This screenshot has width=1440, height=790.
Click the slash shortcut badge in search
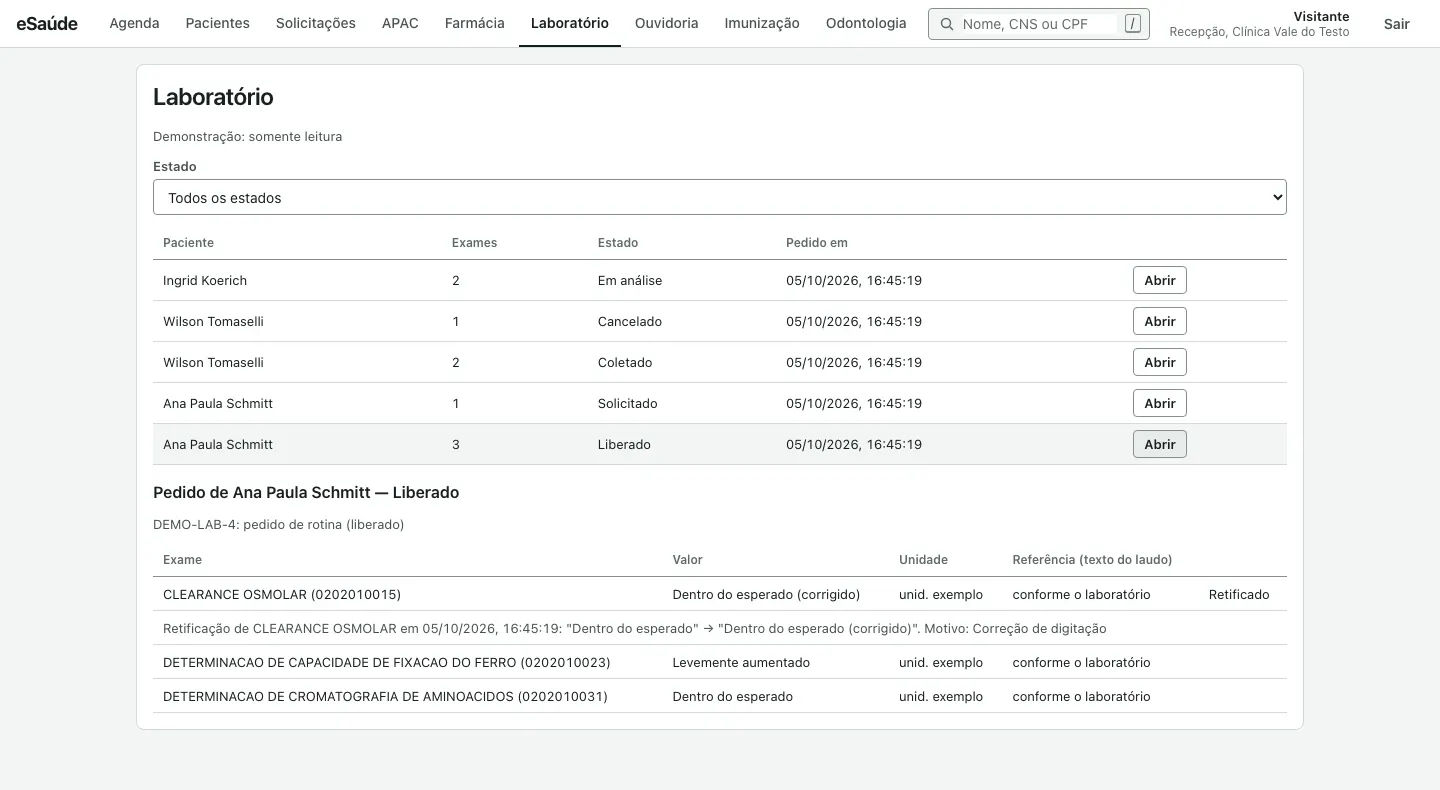[1132, 24]
